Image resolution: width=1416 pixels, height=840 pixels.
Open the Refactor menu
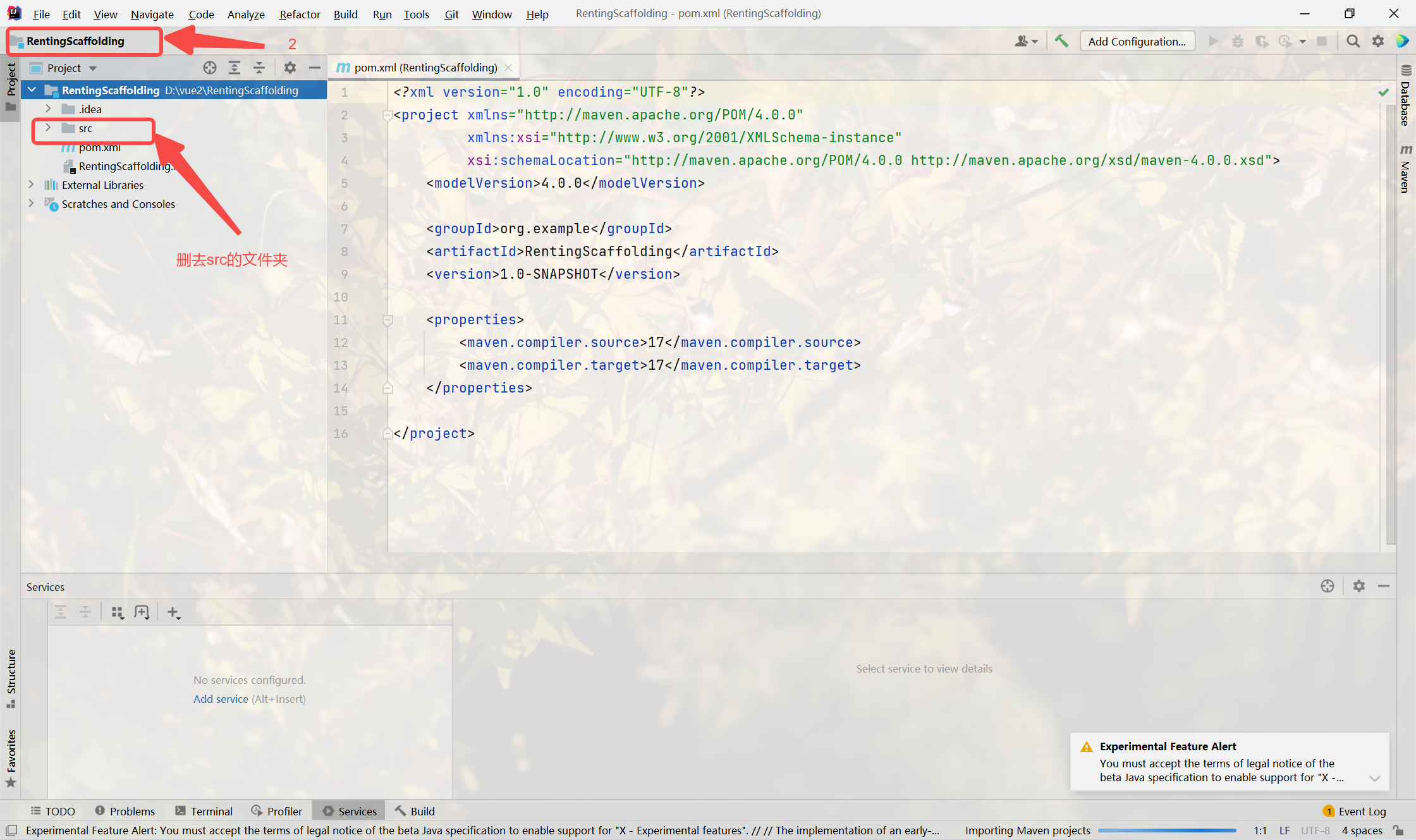(300, 14)
